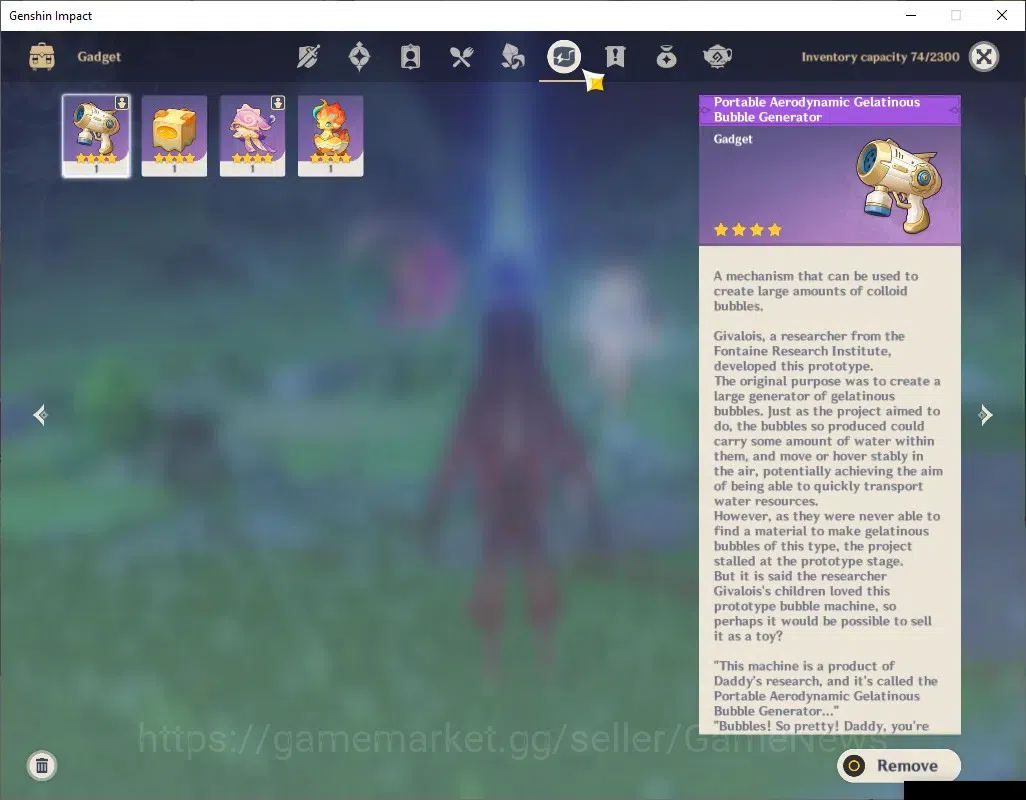Click the Remove button

tap(898, 765)
